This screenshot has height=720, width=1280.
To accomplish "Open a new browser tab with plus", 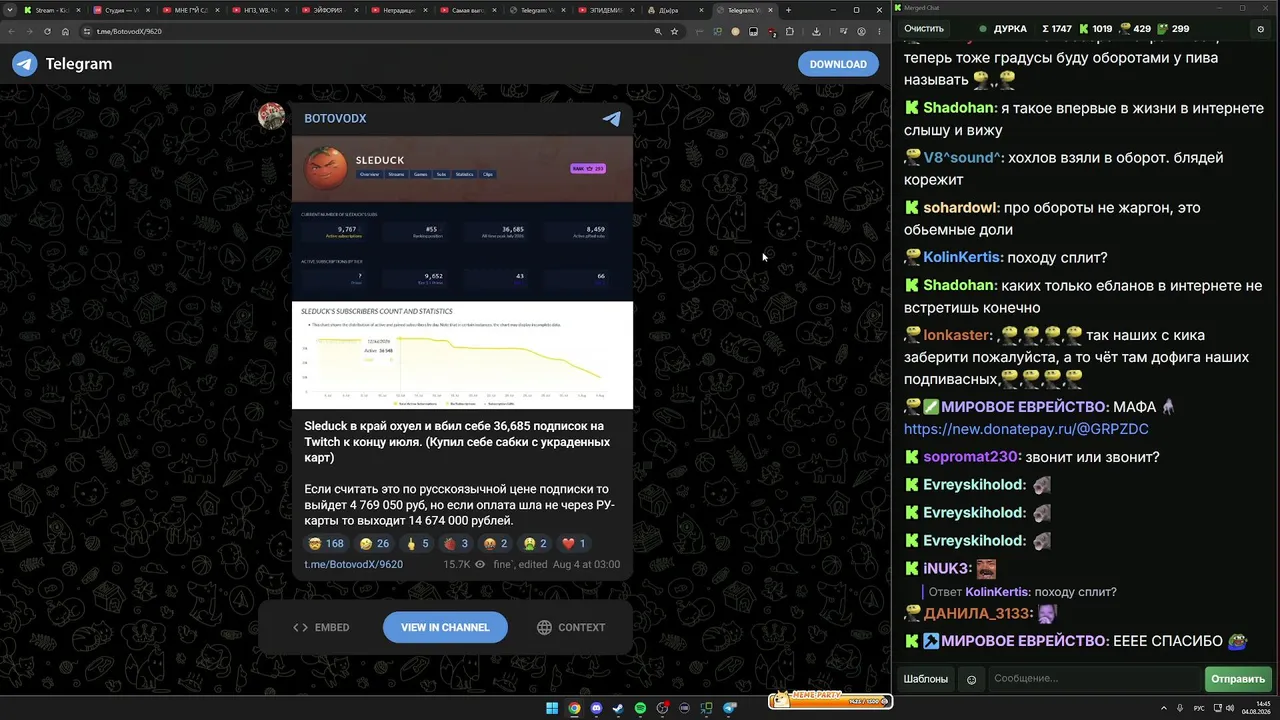I will [x=788, y=10].
